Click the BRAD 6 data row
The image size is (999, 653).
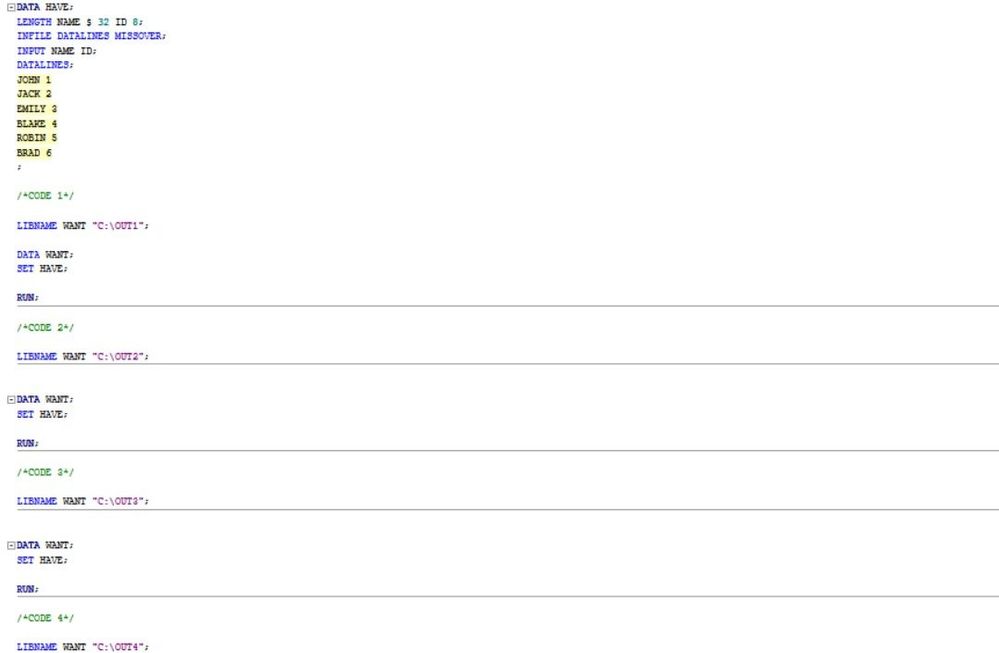(34, 152)
